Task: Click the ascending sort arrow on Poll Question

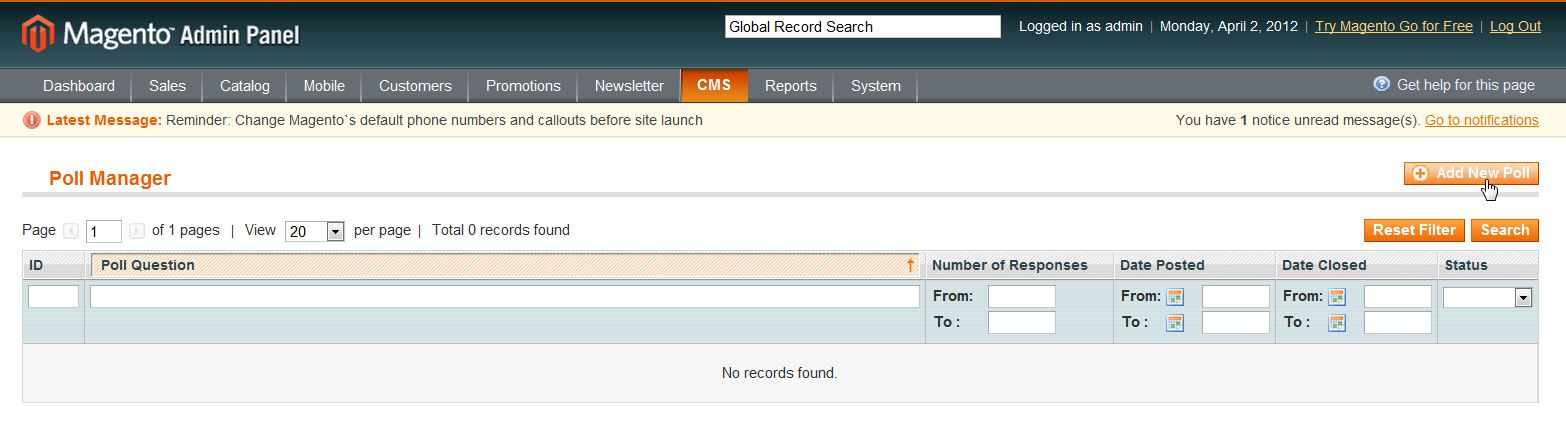Action: point(910,265)
